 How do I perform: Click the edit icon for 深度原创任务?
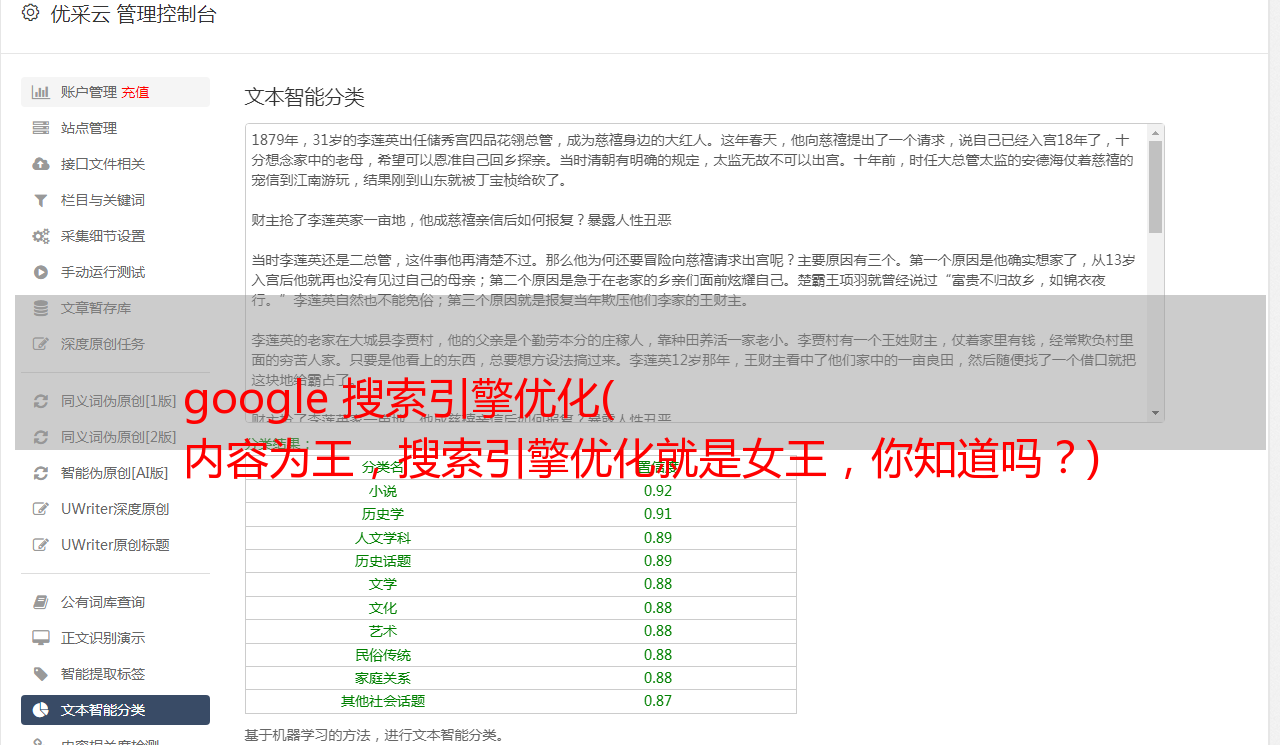pos(41,344)
